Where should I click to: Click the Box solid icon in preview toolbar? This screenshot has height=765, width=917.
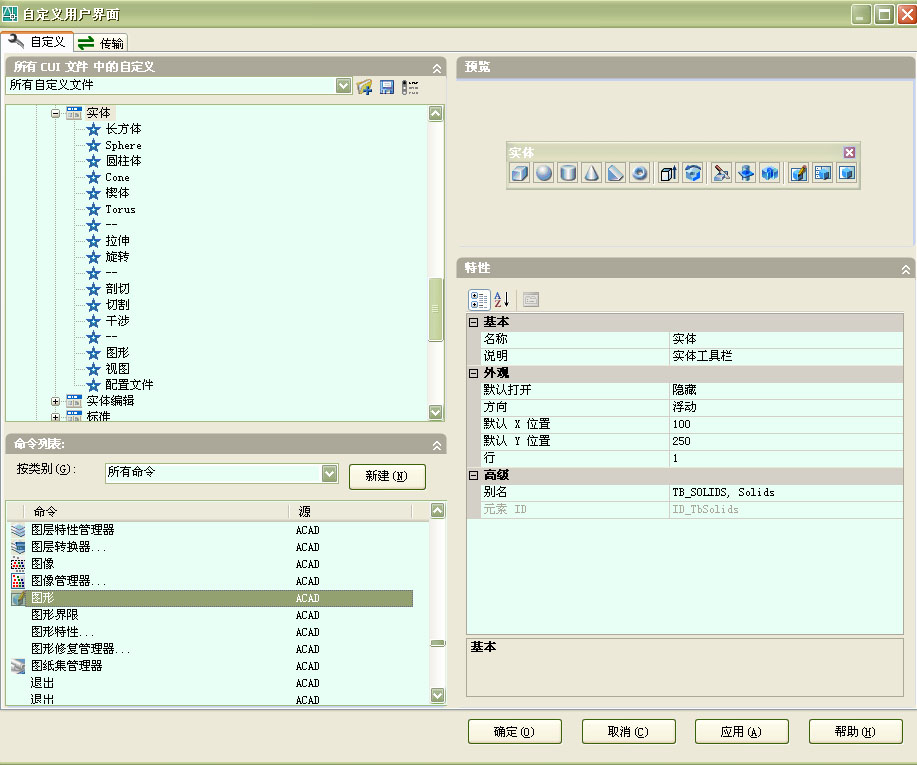519,173
